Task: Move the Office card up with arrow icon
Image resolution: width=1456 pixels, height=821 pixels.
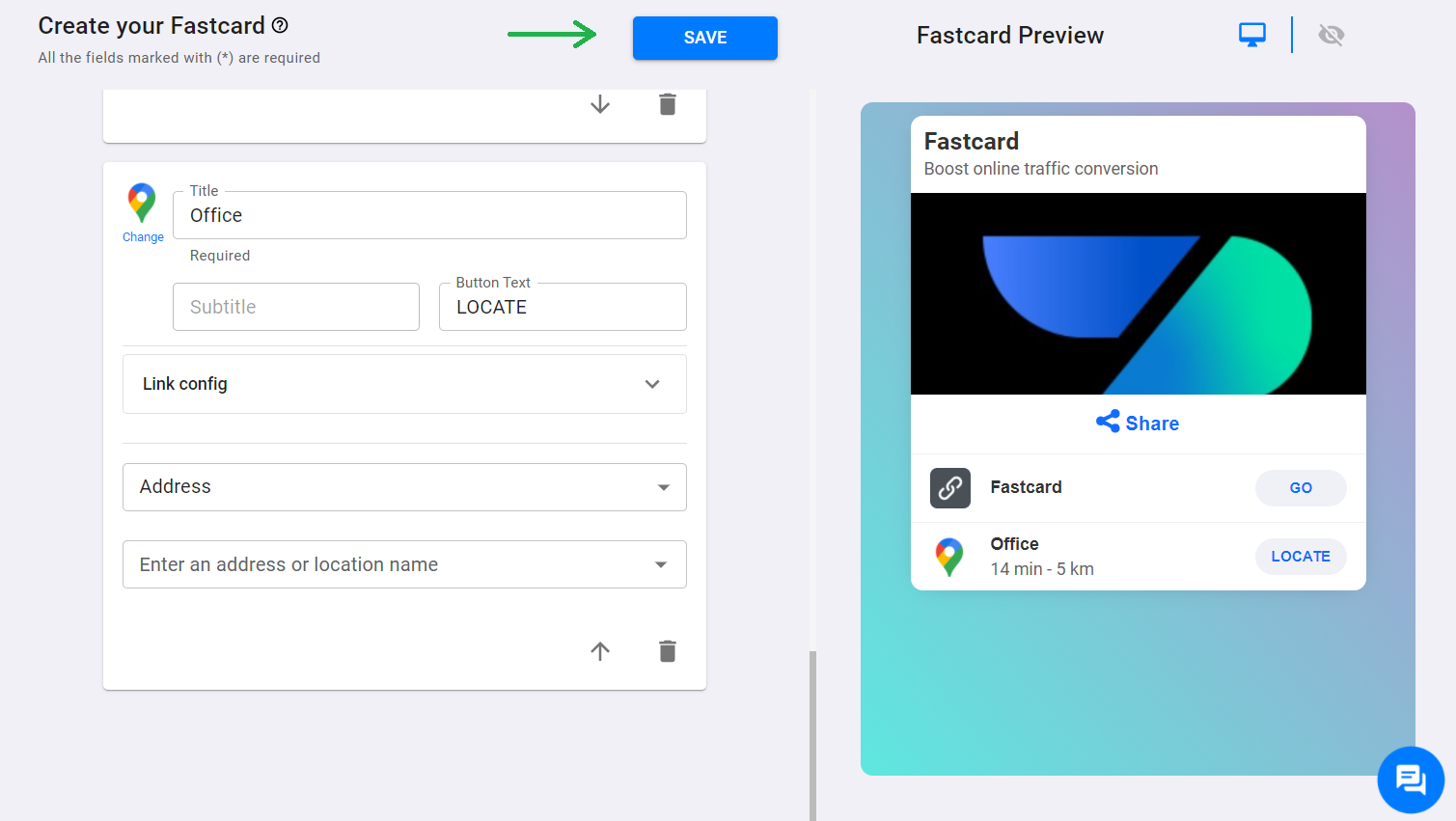Action: click(x=600, y=651)
